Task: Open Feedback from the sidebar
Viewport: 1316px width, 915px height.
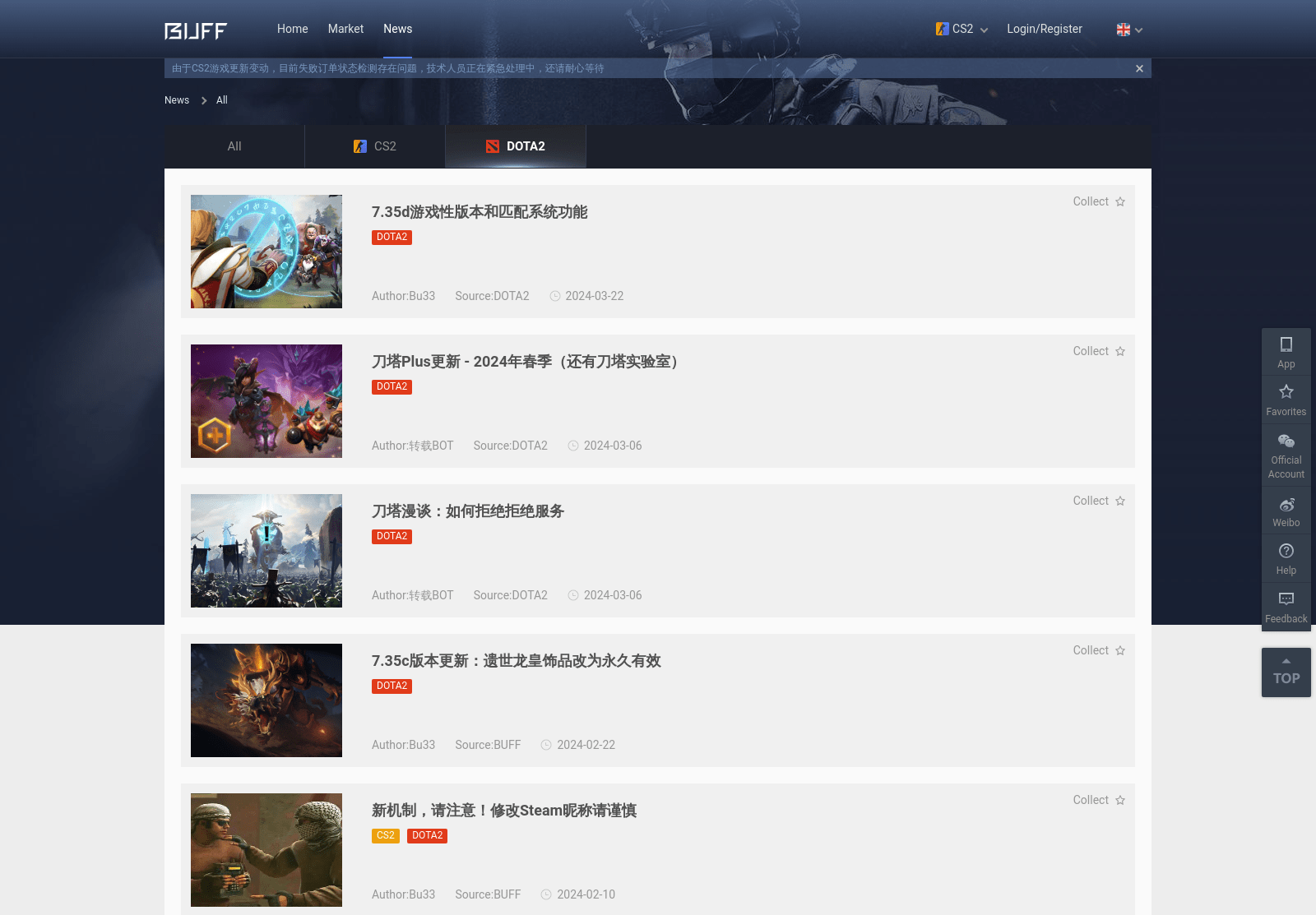Action: pos(1286,608)
